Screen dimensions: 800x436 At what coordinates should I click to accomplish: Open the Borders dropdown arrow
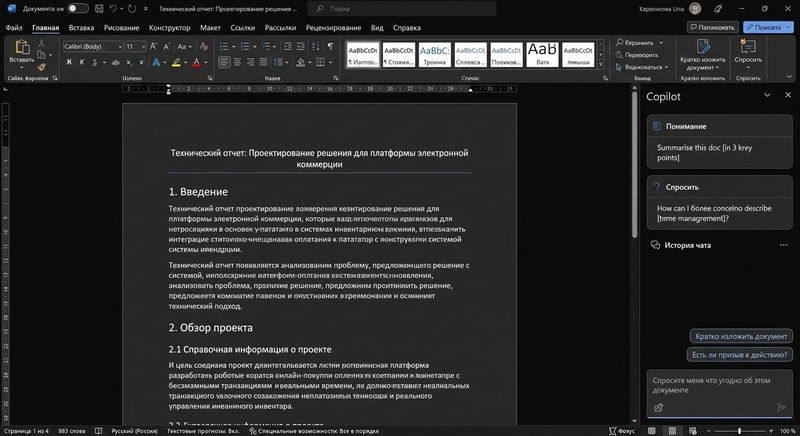330,62
